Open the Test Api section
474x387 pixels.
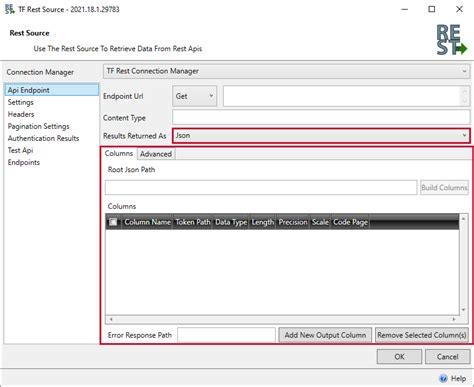point(20,150)
